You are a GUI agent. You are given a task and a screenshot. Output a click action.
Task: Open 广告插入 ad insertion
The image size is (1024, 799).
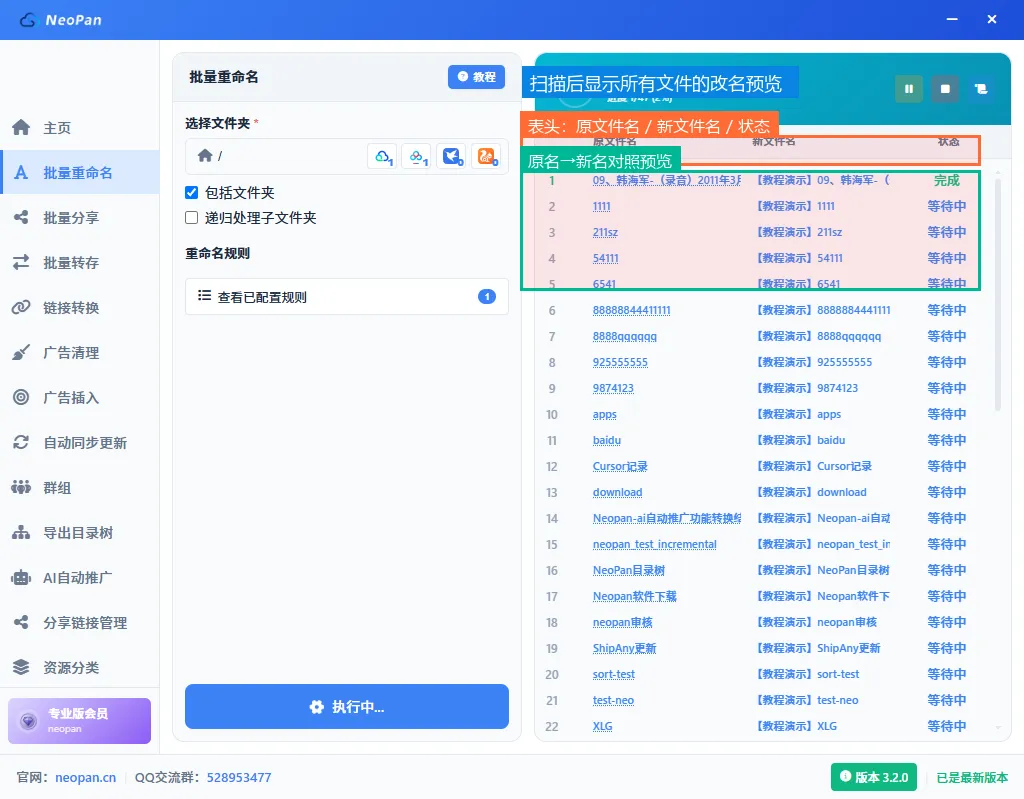click(x=80, y=397)
